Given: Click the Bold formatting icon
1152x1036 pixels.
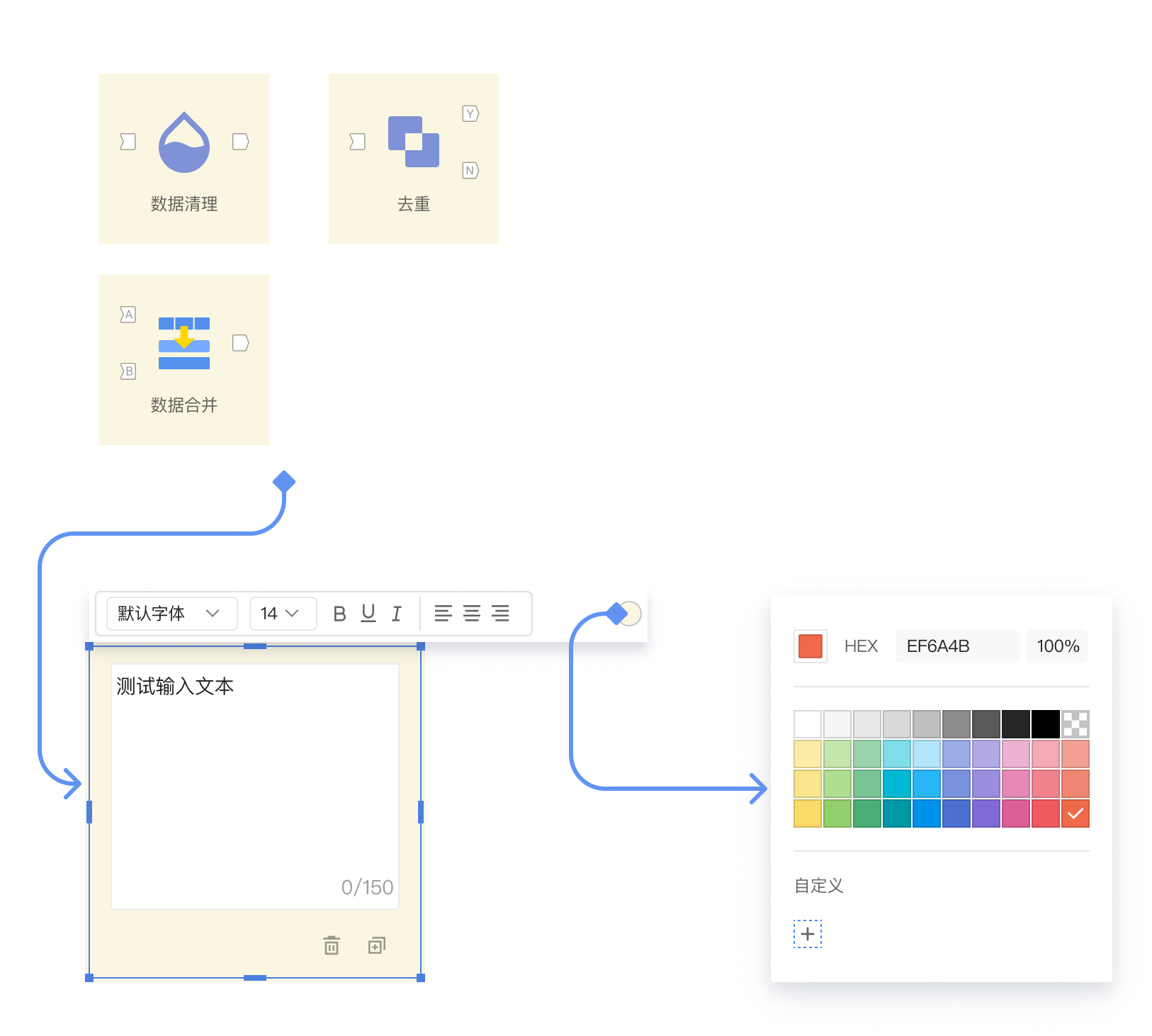Looking at the screenshot, I should (339, 614).
